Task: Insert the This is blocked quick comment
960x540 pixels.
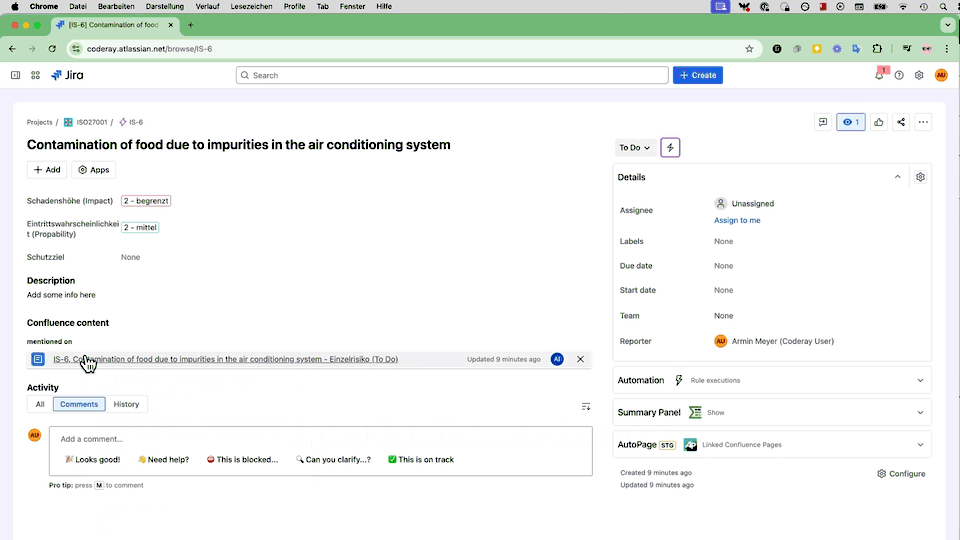Action: (x=242, y=459)
